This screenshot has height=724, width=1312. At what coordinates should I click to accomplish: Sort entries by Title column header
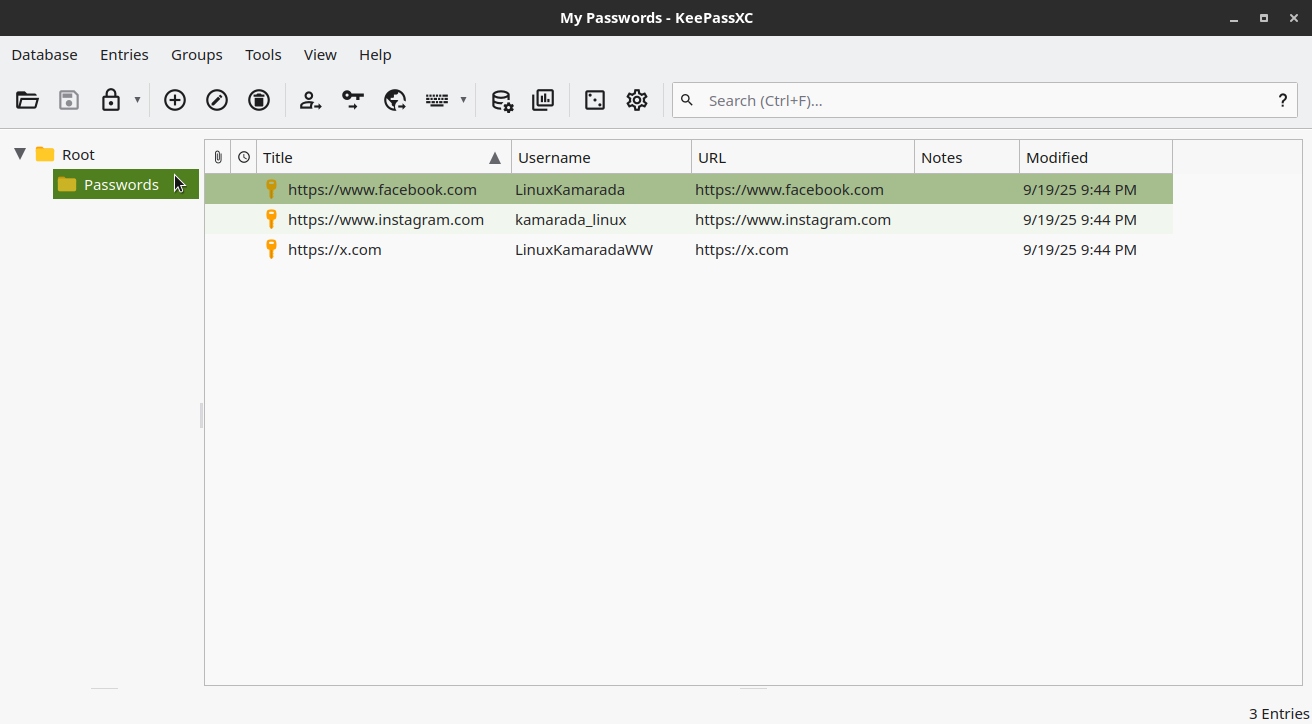[384, 157]
